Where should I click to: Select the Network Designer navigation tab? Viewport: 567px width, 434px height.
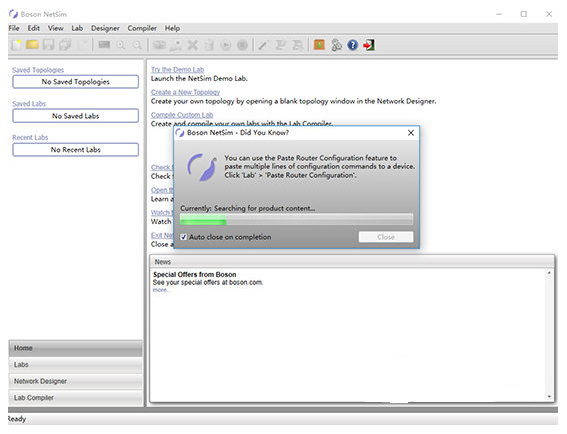point(76,381)
